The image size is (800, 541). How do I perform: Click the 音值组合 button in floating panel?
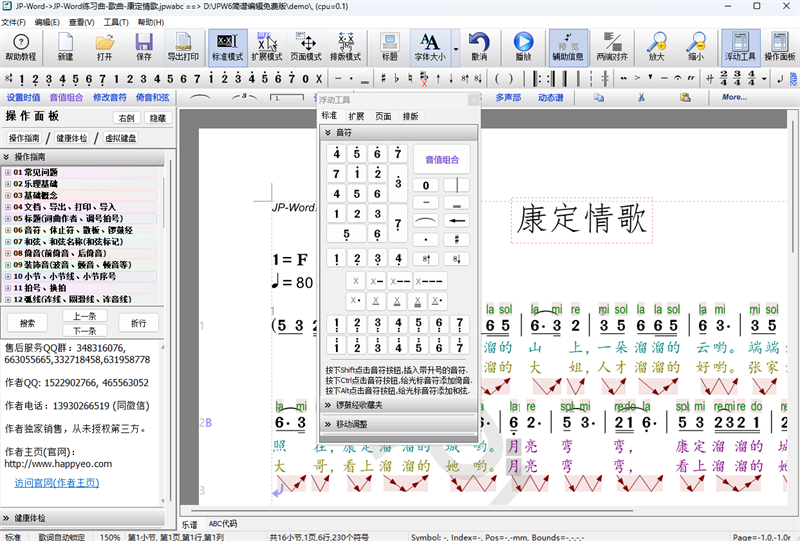point(442,159)
